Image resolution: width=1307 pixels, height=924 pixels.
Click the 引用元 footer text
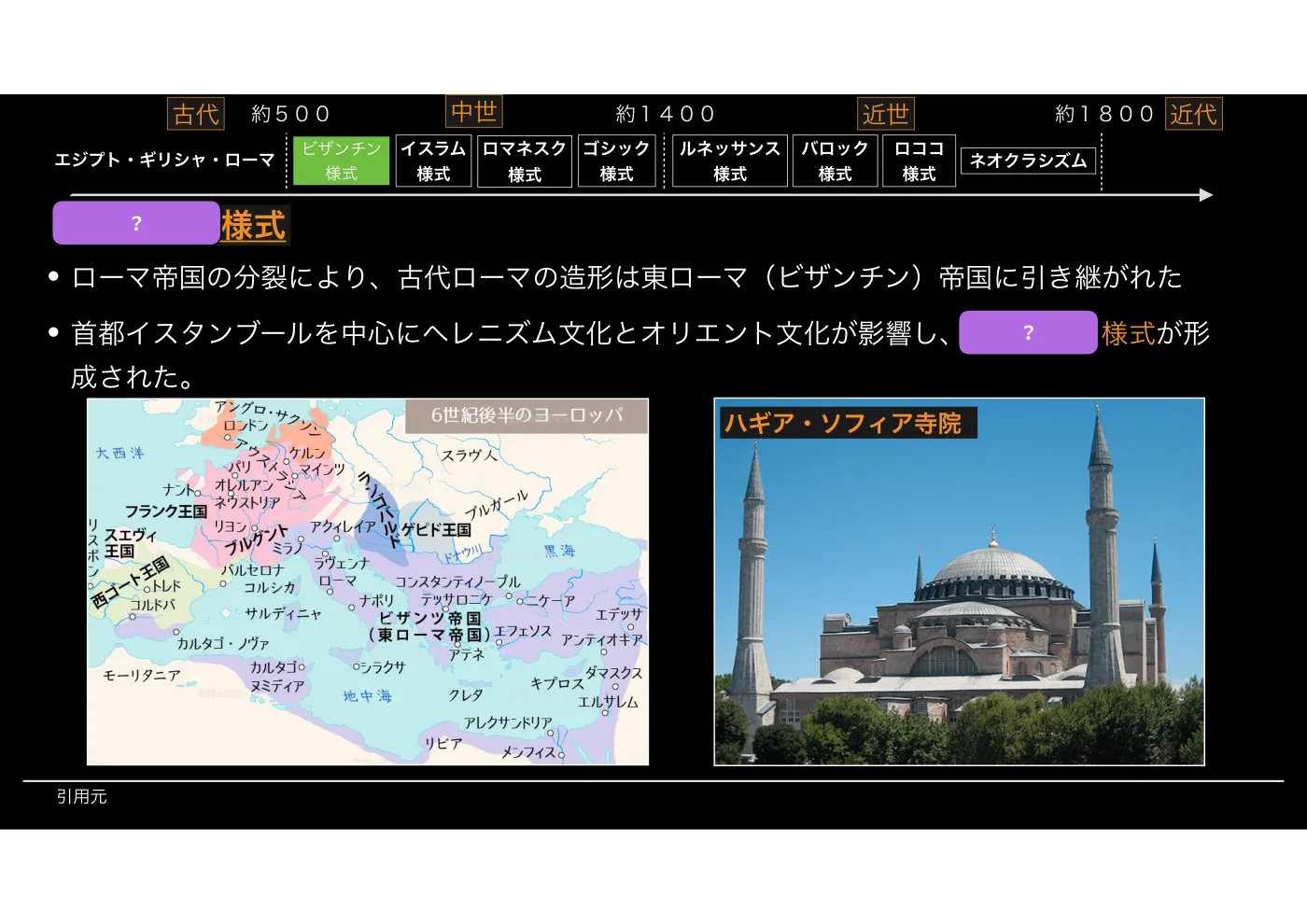click(x=81, y=796)
